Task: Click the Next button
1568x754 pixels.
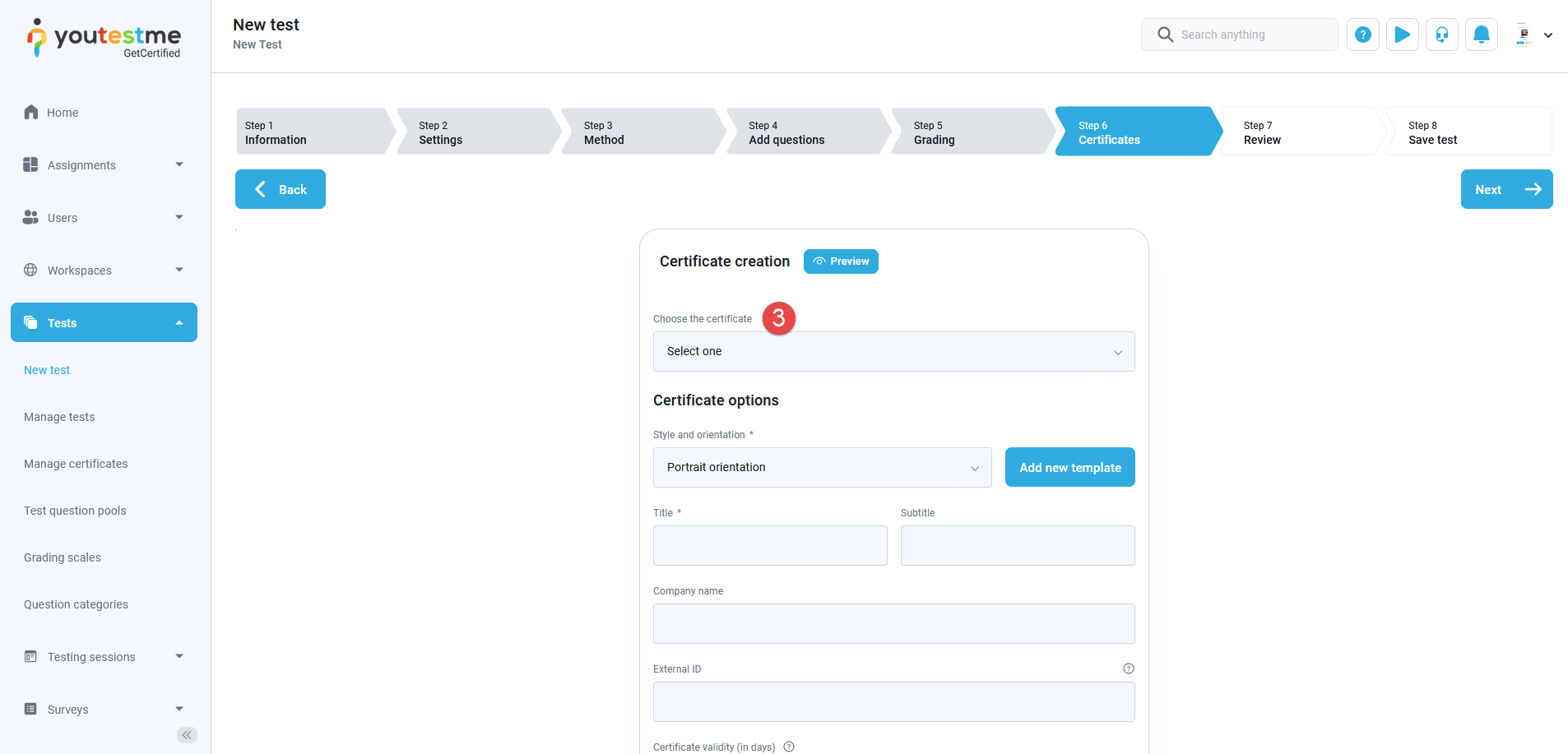Action: pyautogui.click(x=1505, y=189)
